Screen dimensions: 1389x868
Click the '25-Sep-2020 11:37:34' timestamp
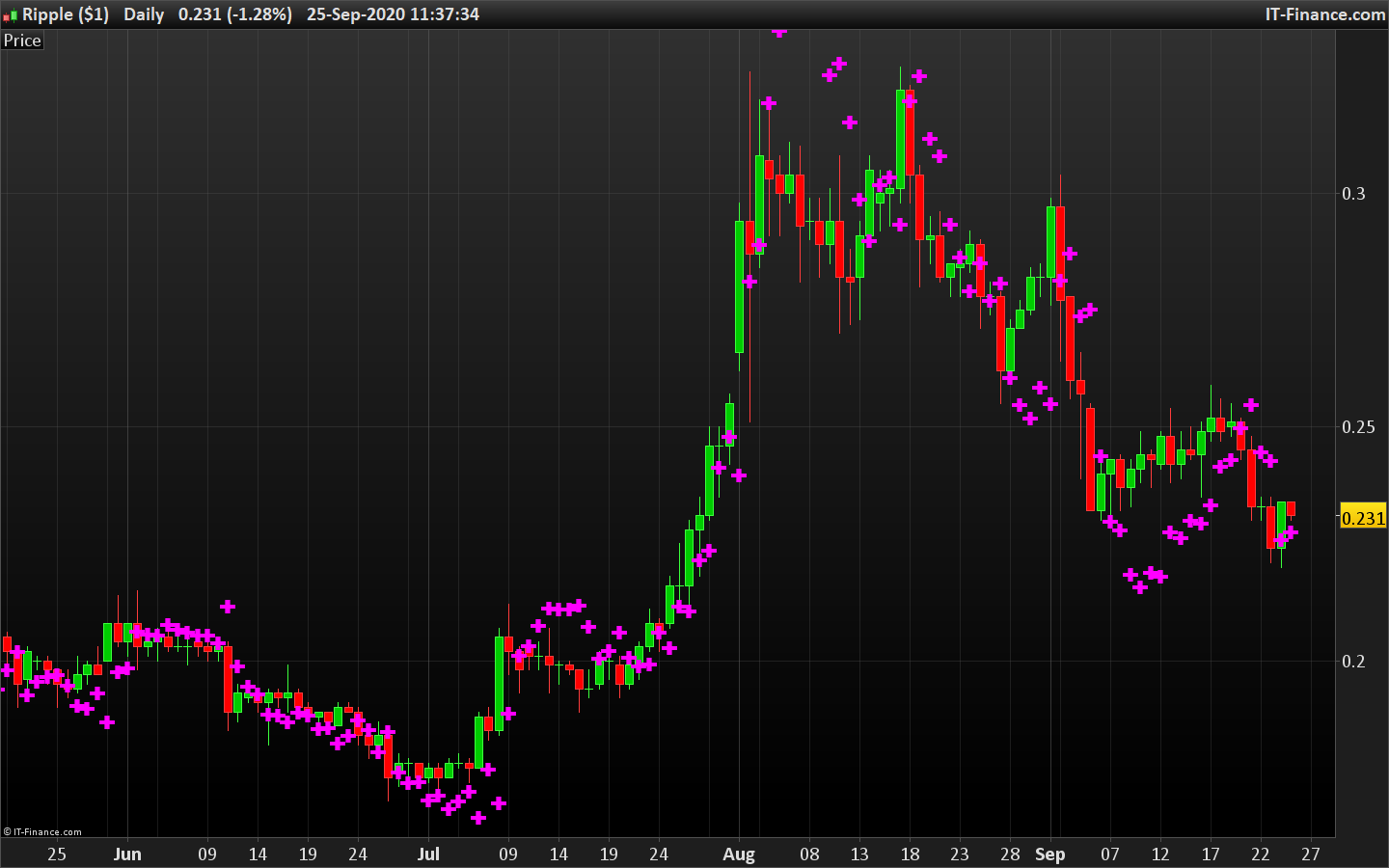tap(393, 14)
